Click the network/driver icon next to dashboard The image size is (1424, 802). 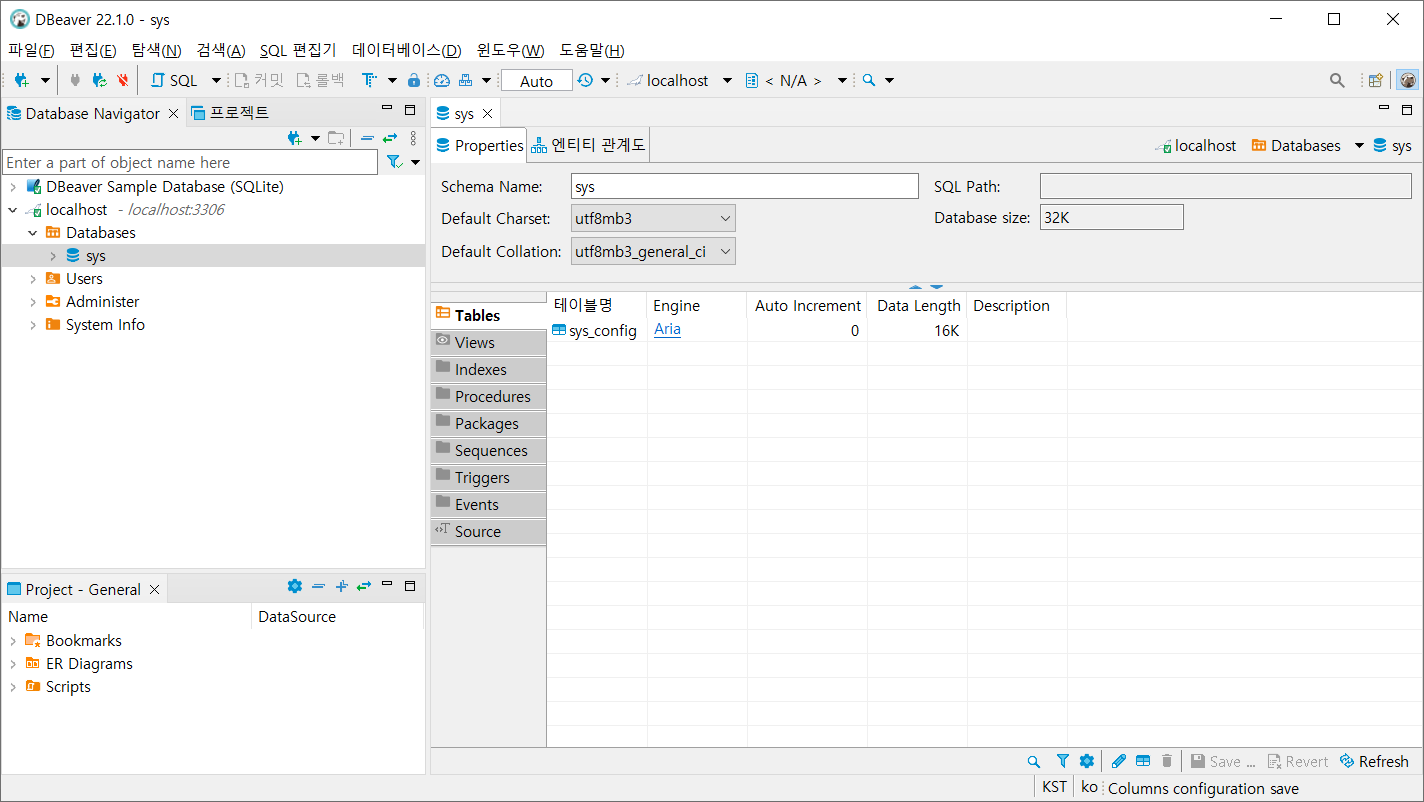pos(466,80)
